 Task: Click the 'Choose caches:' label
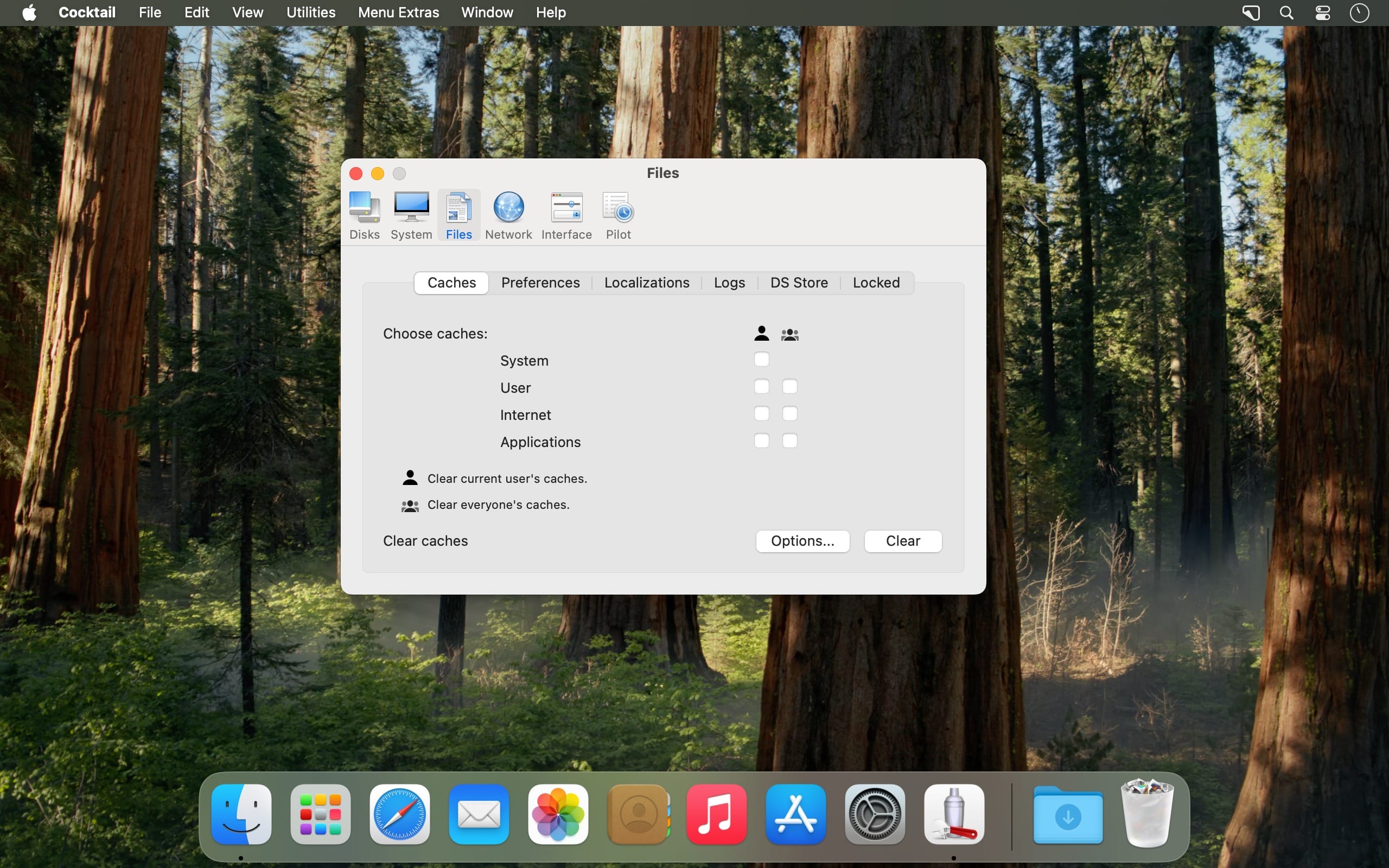coord(435,334)
